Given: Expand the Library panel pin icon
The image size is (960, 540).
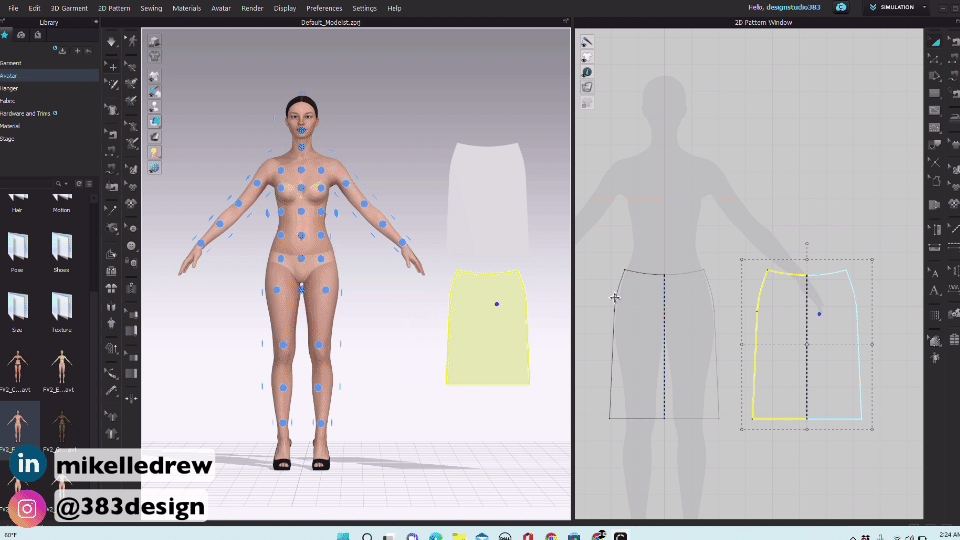Looking at the screenshot, I should point(96,22).
